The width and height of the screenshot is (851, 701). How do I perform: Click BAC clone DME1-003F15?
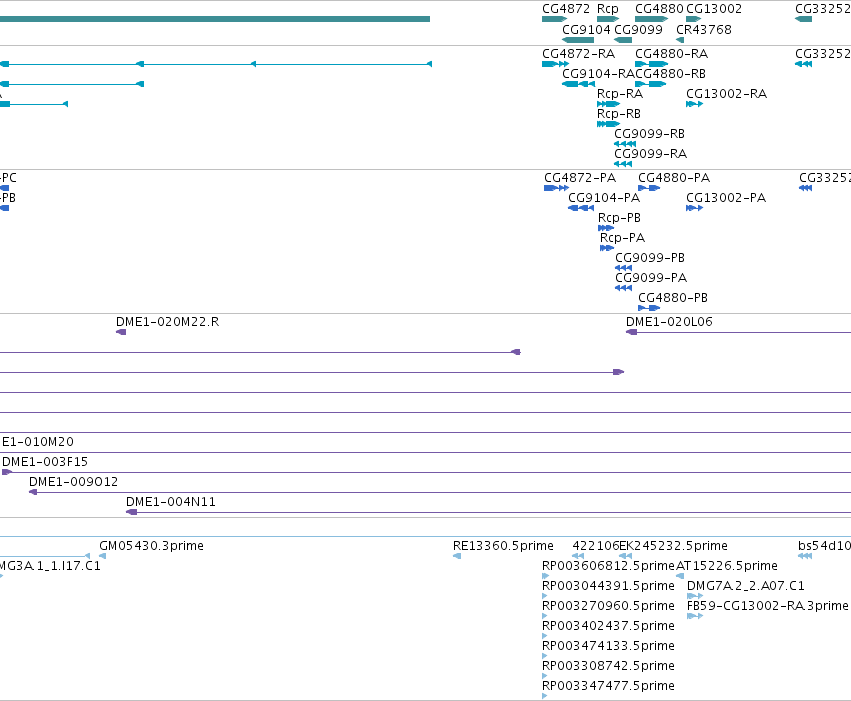click(45, 462)
